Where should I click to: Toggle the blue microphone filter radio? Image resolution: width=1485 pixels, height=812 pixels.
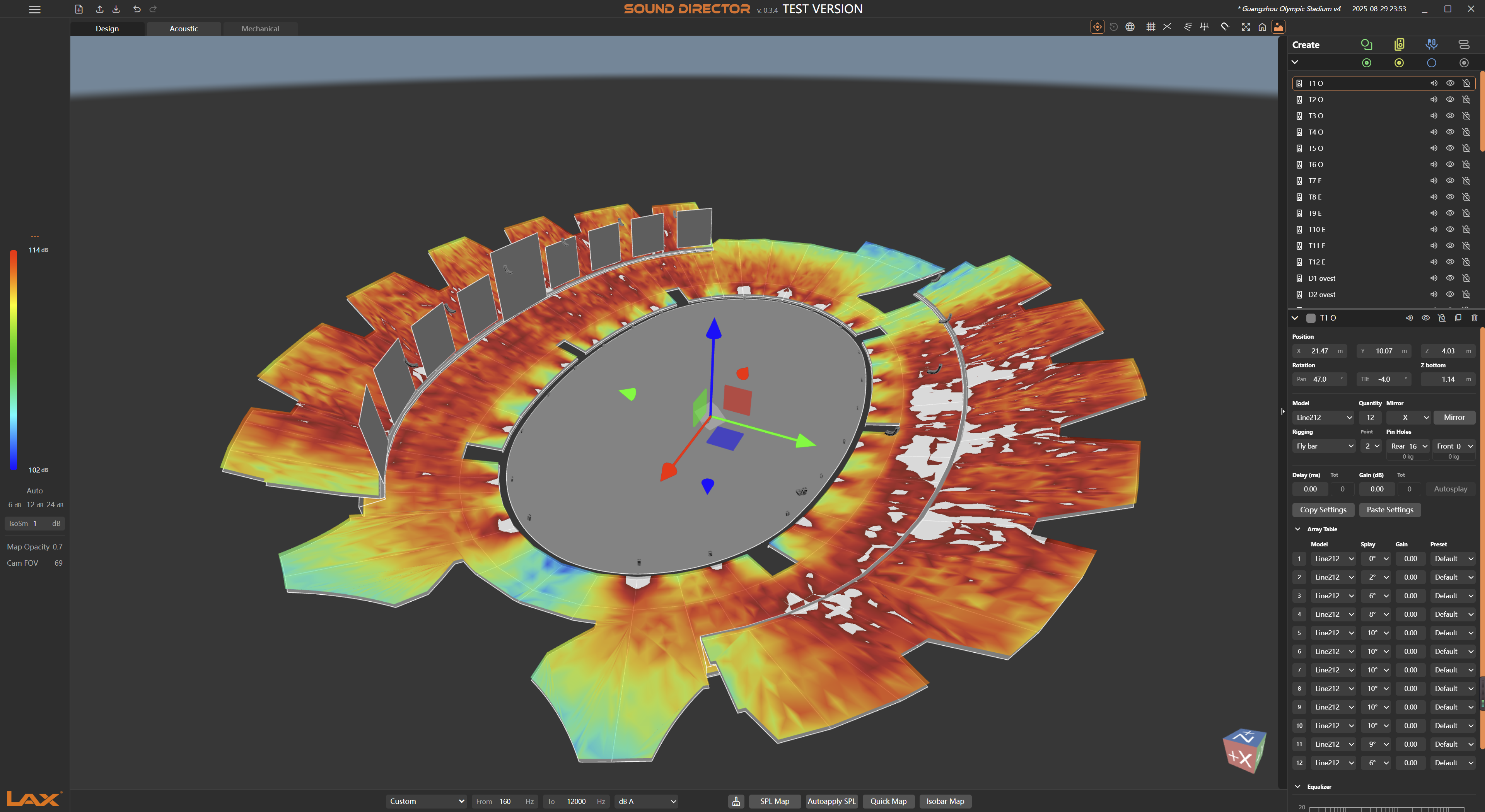(1431, 63)
